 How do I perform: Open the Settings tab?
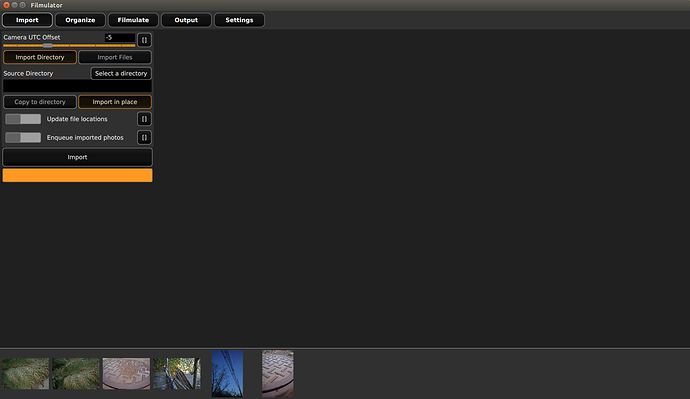239,20
